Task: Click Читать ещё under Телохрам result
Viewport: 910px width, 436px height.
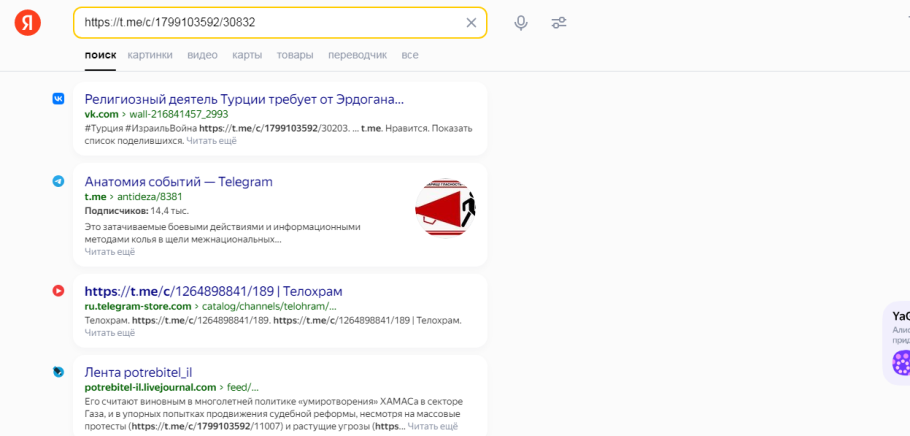Action: coord(110,333)
